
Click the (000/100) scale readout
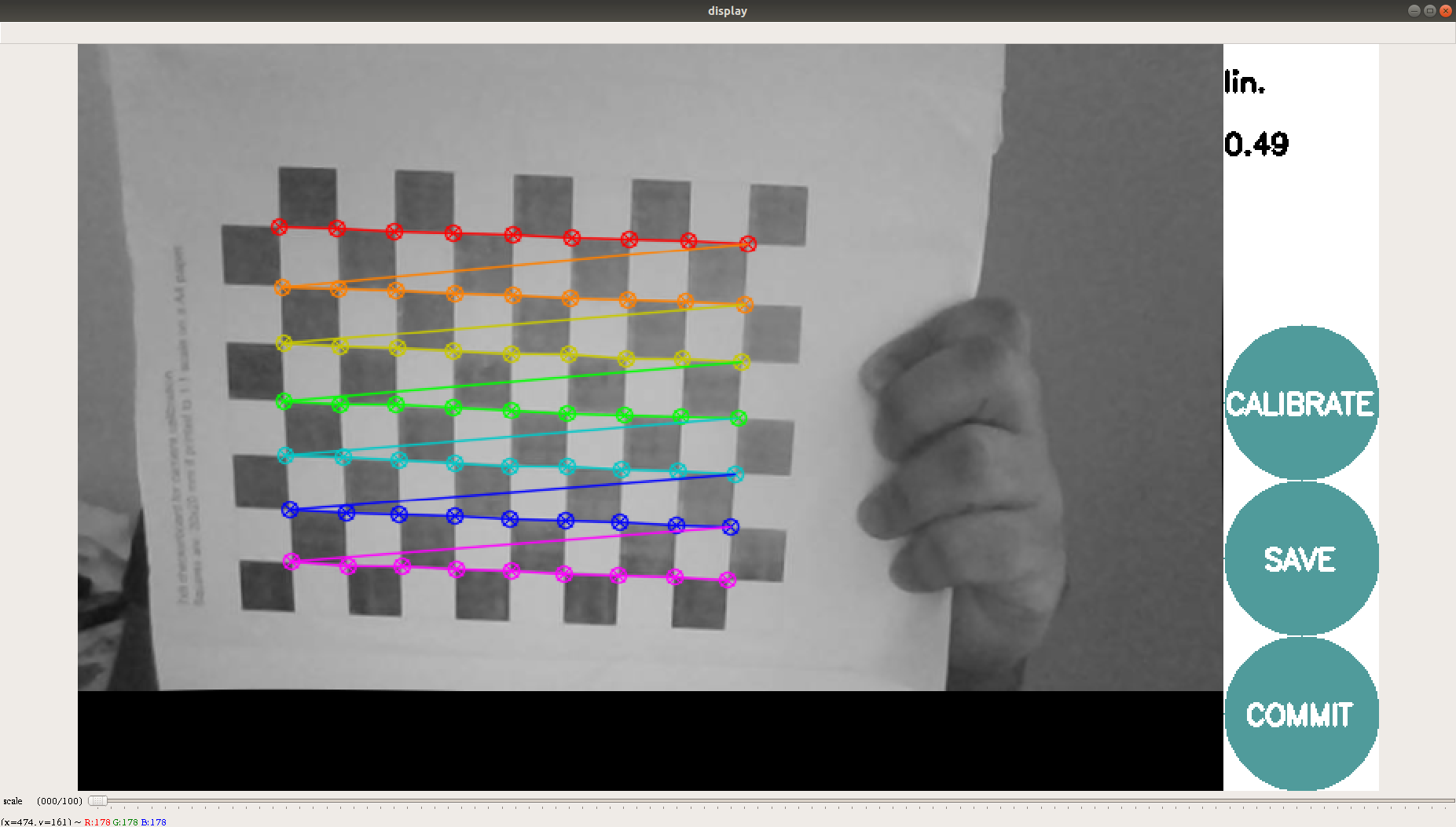point(59,800)
